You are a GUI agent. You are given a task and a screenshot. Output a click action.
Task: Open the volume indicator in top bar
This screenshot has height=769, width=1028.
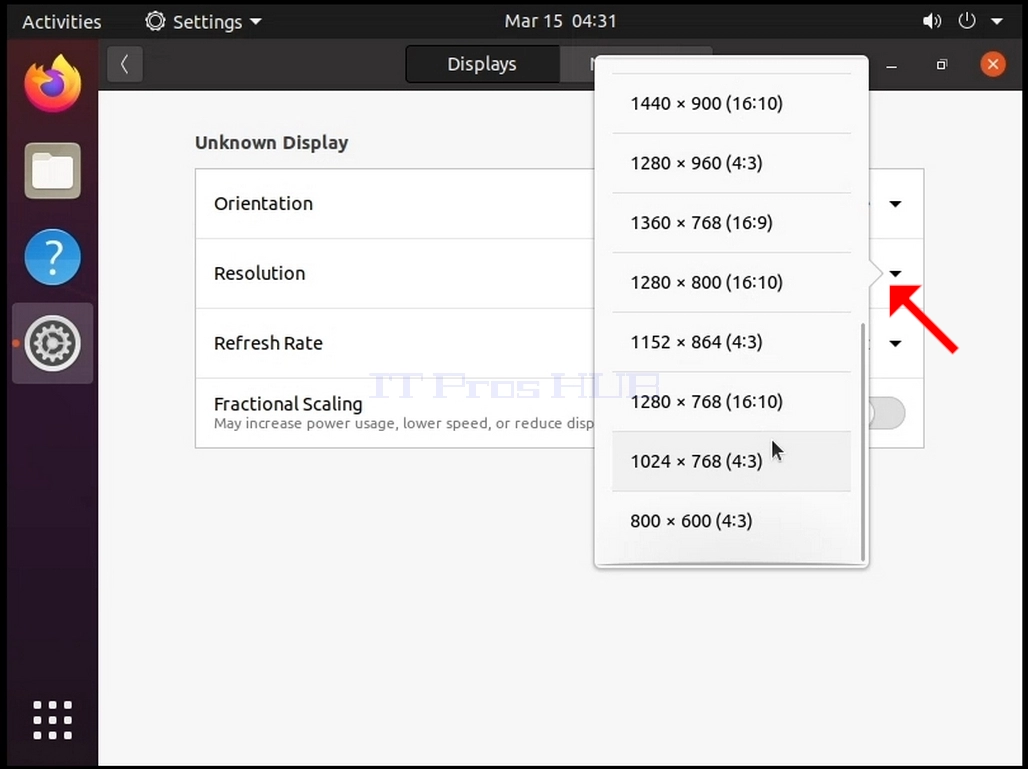(x=932, y=22)
